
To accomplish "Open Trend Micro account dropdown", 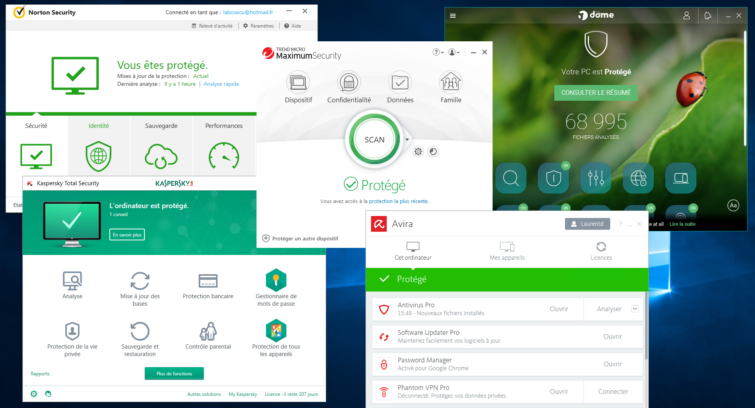I will pos(454,52).
